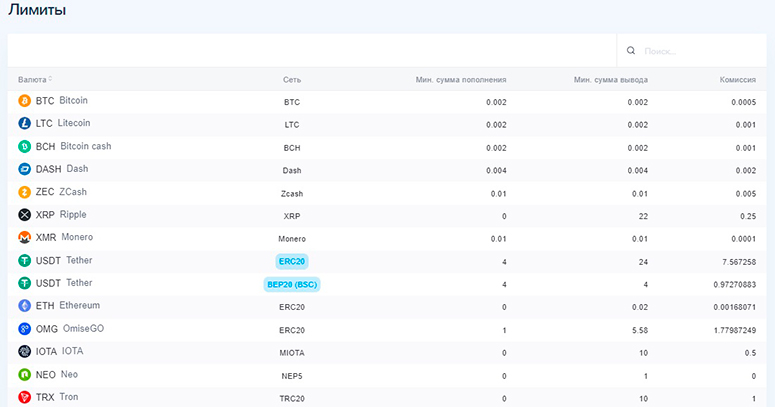The image size is (775, 407).
Task: Click the 0.25 Ripple commission value
Action: pos(748,217)
